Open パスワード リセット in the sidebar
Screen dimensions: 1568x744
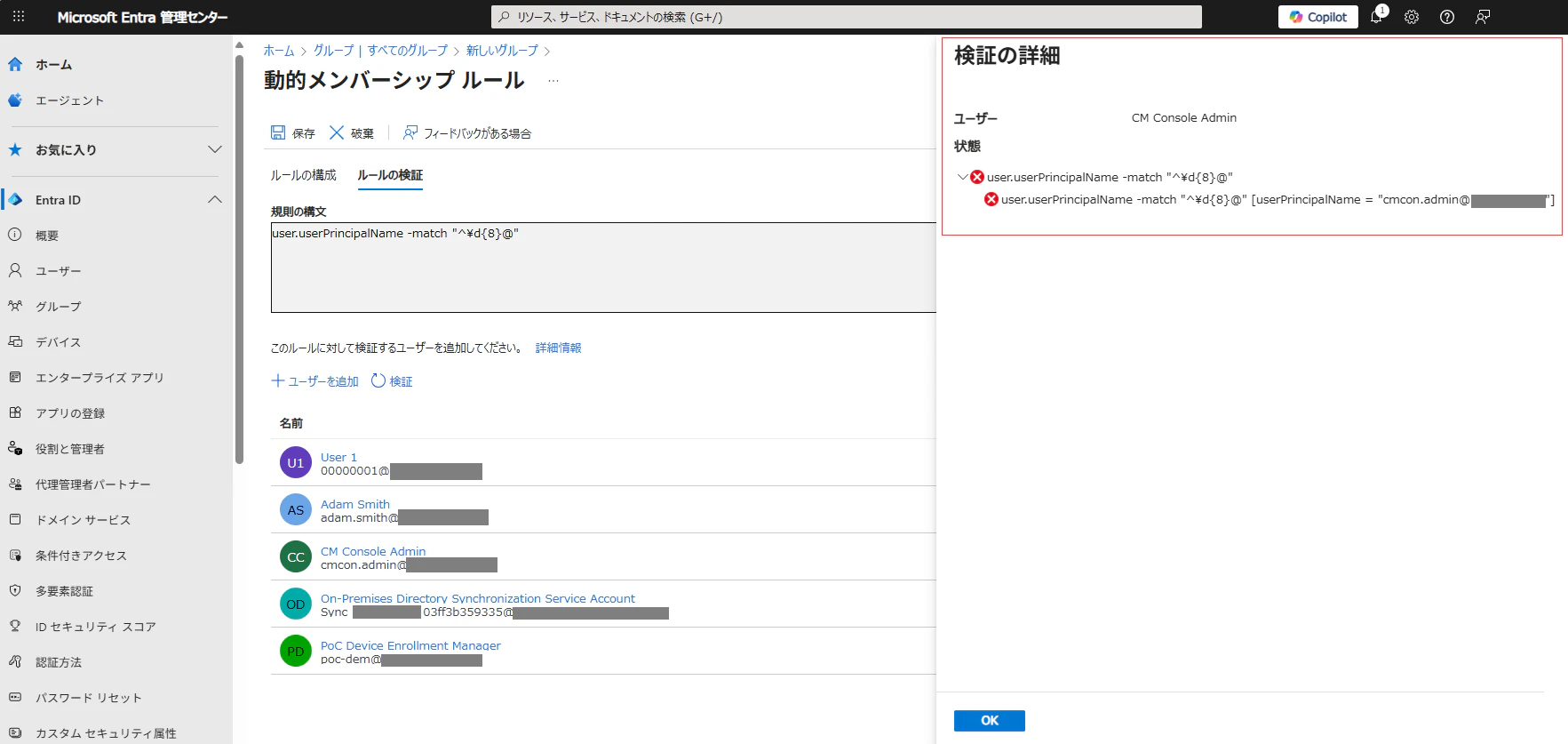point(88,698)
